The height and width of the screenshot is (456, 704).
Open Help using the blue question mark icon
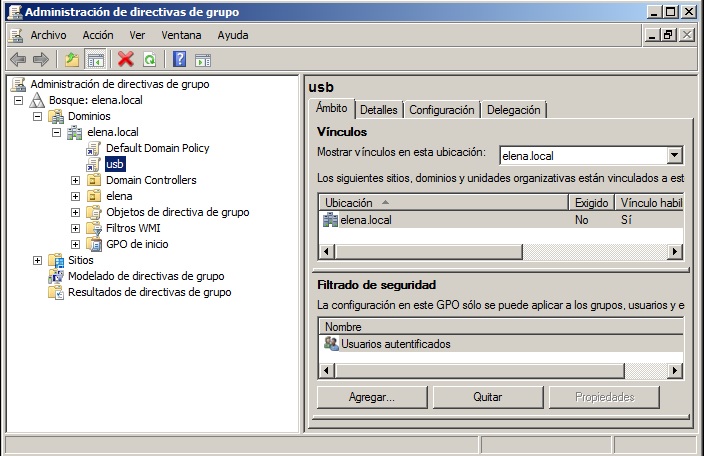180,59
